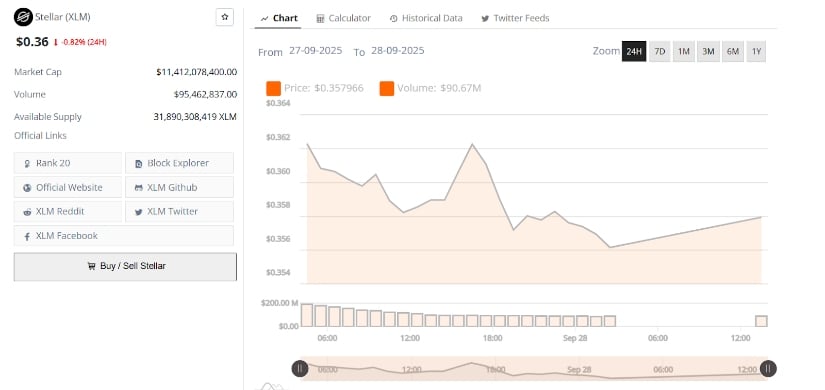This screenshot has width=825, height=390.
Task: Click the $200.00 M volume axis label
Action: coord(280,303)
